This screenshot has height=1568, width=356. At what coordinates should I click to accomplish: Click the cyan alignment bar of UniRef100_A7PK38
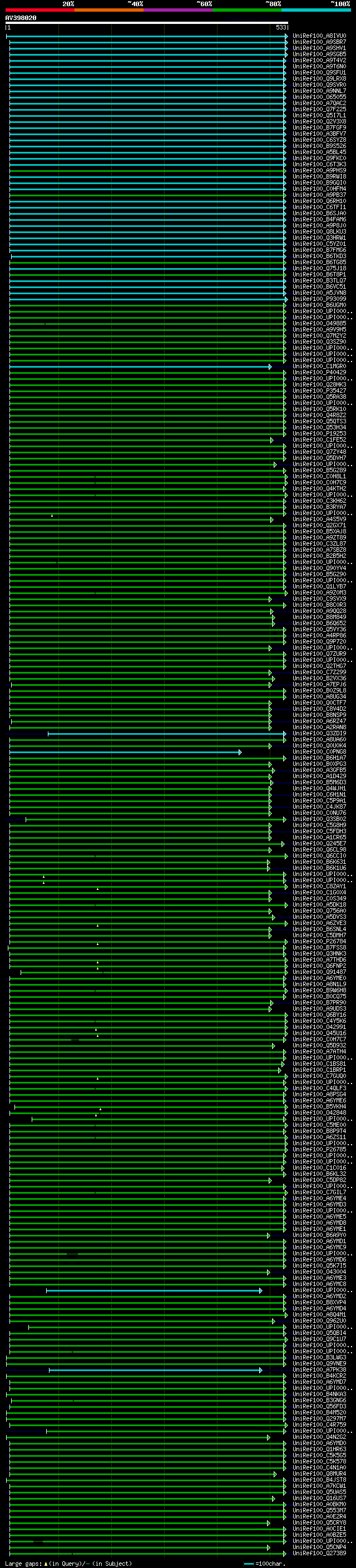click(x=155, y=1369)
